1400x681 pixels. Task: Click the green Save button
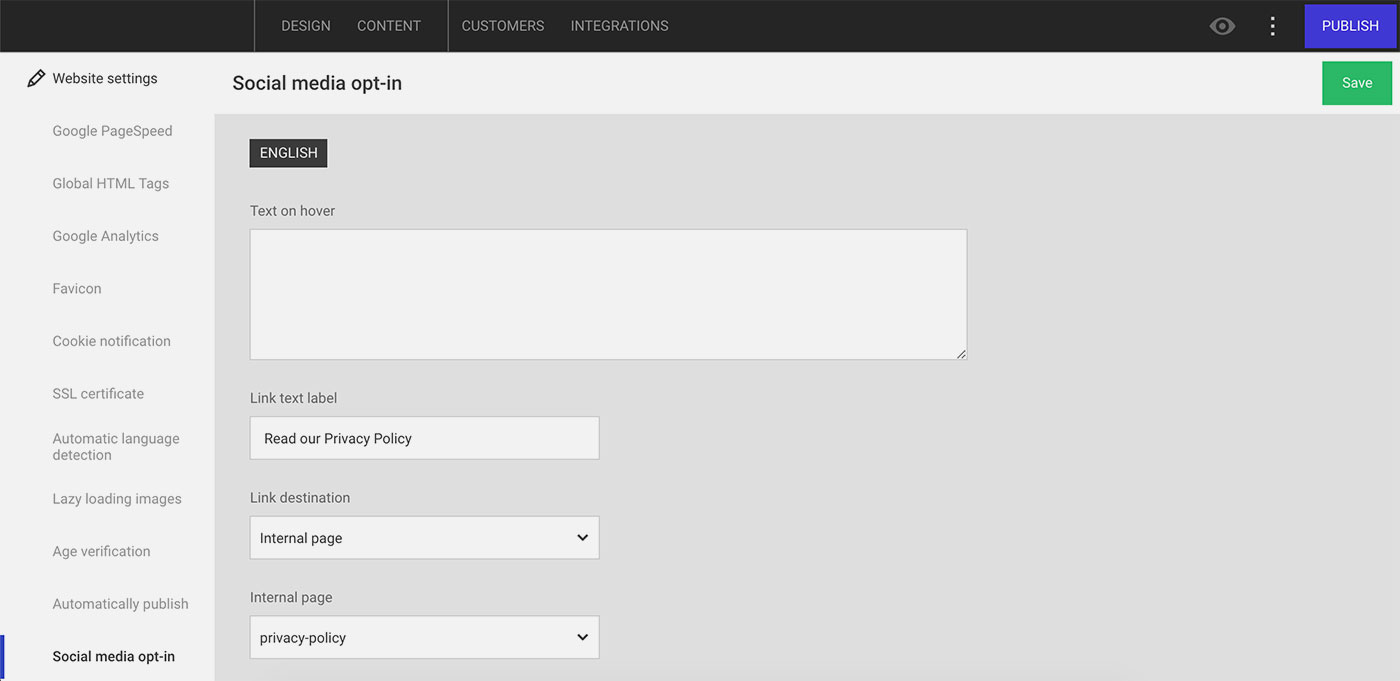pos(1357,83)
